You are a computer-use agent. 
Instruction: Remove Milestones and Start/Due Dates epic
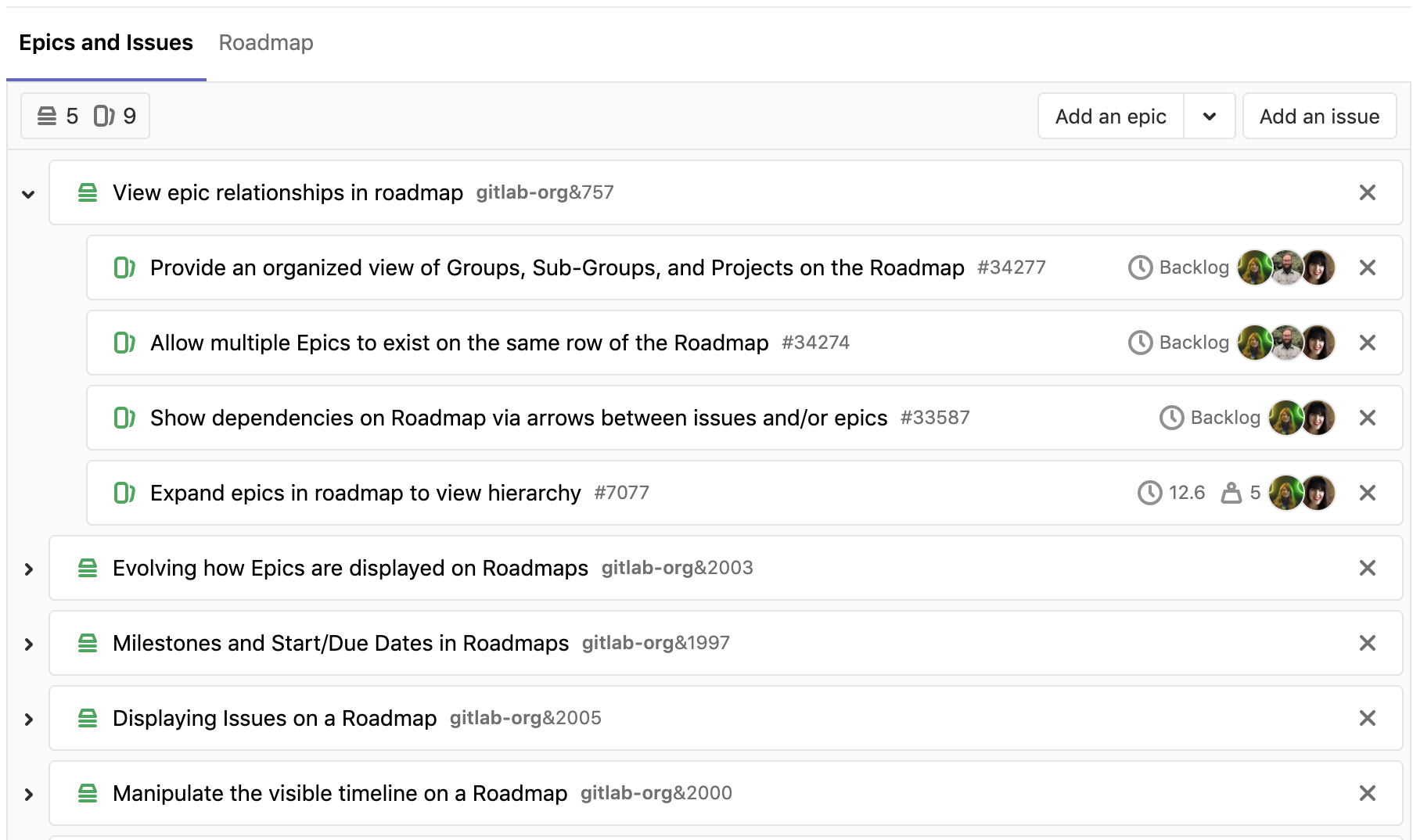coord(1367,643)
